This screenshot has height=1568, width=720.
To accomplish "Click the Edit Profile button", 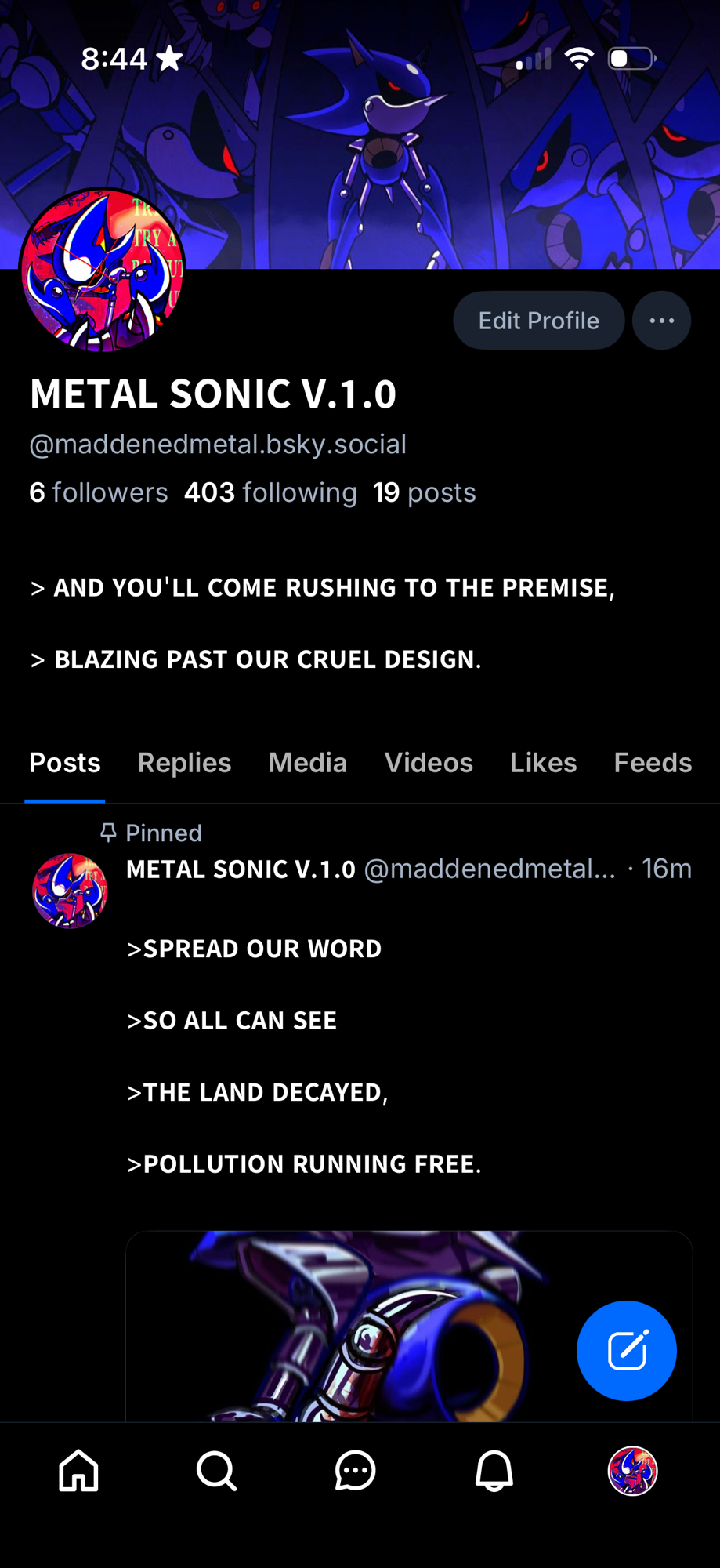I will pos(538,321).
